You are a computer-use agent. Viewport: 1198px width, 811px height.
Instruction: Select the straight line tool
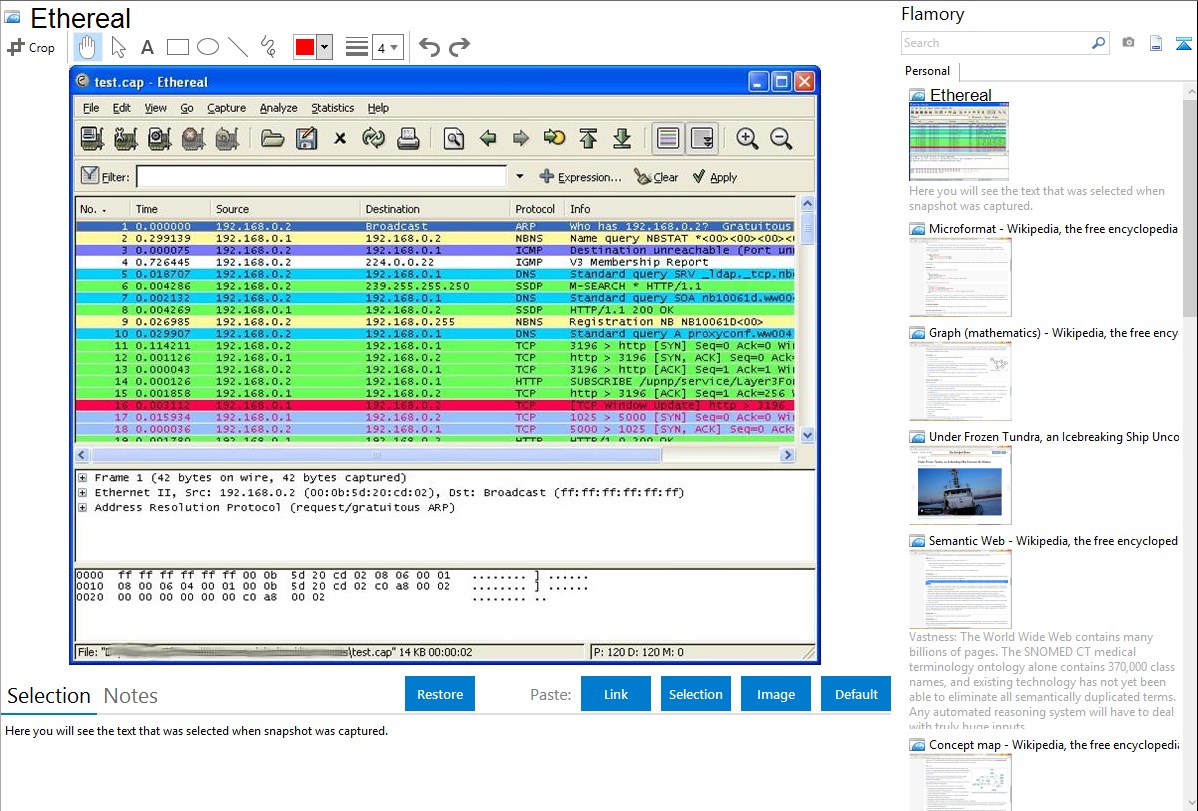(238, 47)
